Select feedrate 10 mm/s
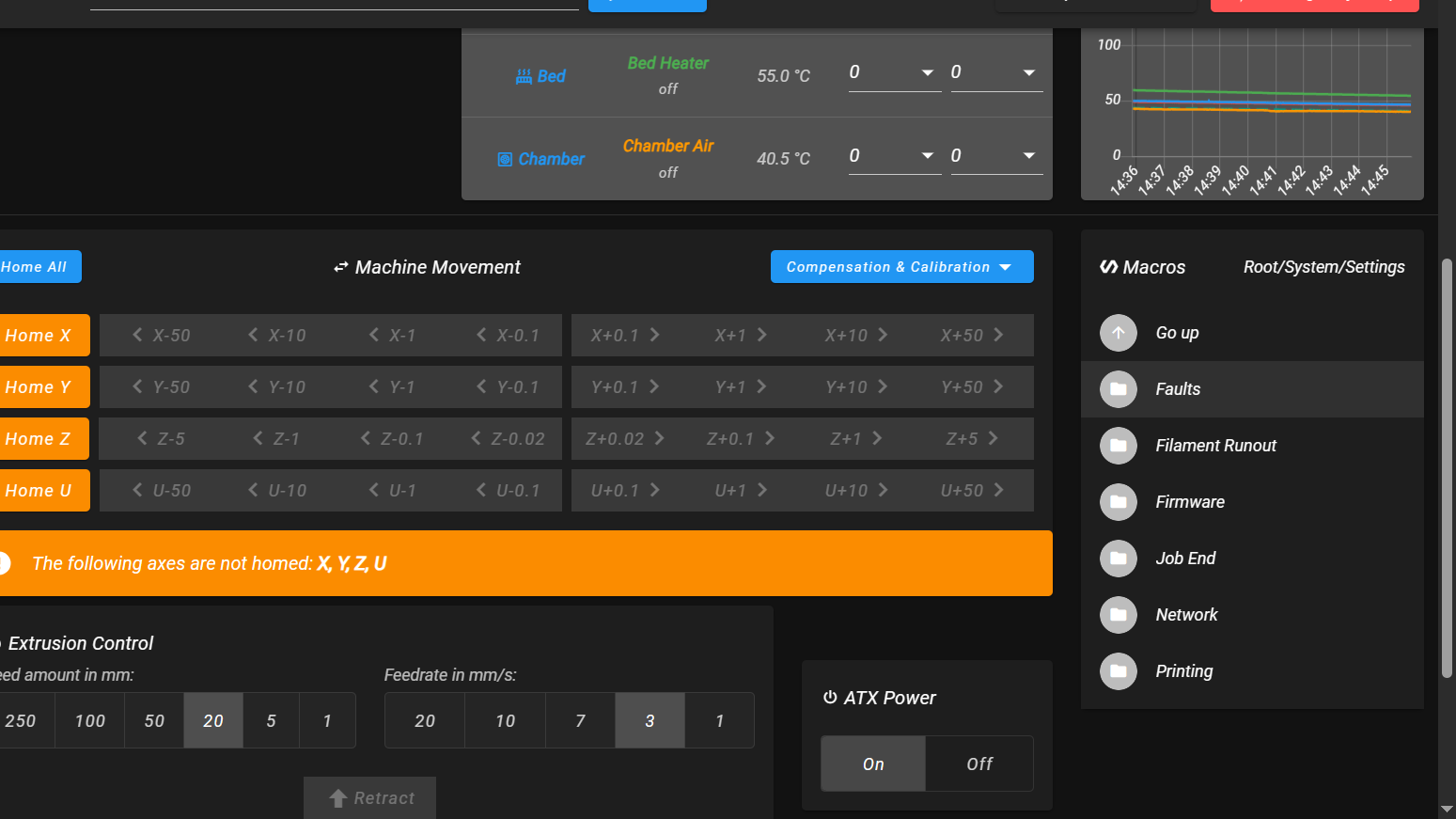The image size is (1456, 819). 506,720
